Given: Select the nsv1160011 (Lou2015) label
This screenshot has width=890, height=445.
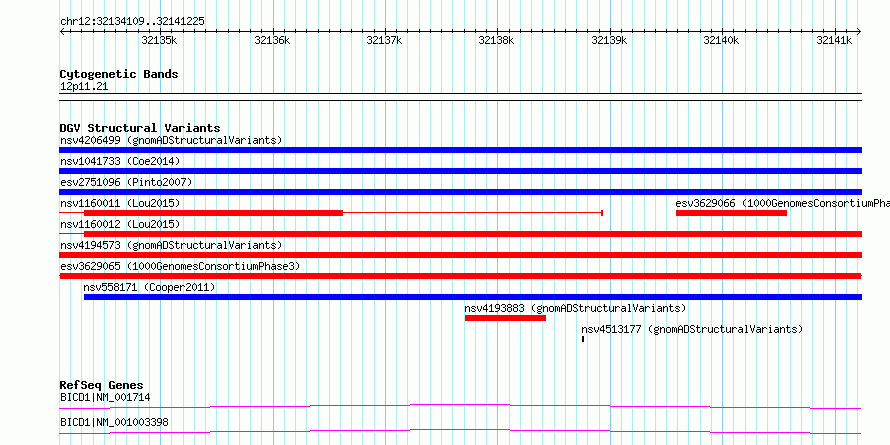Looking at the screenshot, I should 120,203.
